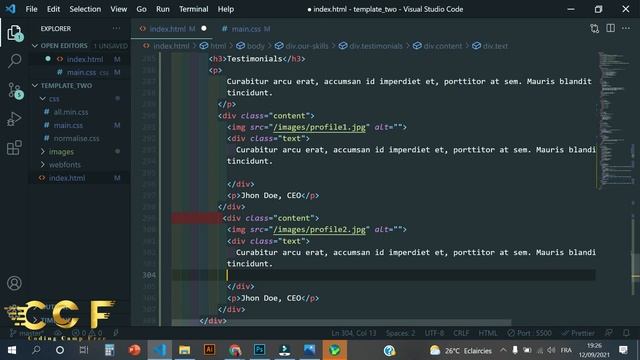640x360 pixels.
Task: Open Adobe Illustrator from the taskbar
Action: point(209,350)
